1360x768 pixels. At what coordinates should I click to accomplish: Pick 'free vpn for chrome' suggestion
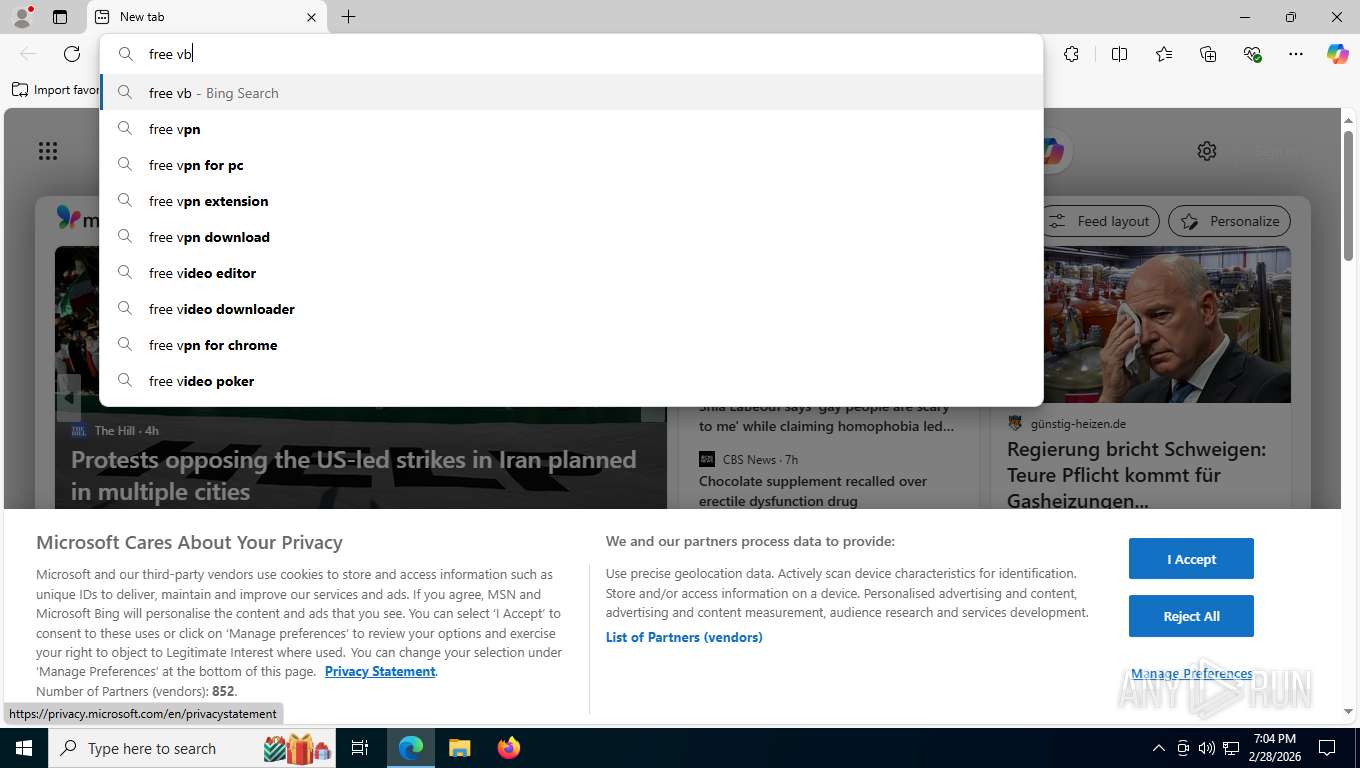(x=571, y=345)
